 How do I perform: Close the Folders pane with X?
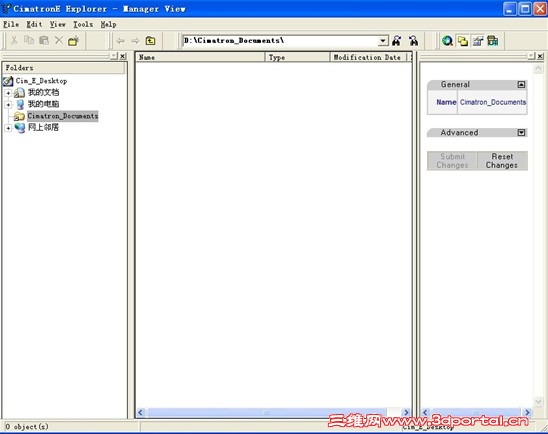[123, 56]
